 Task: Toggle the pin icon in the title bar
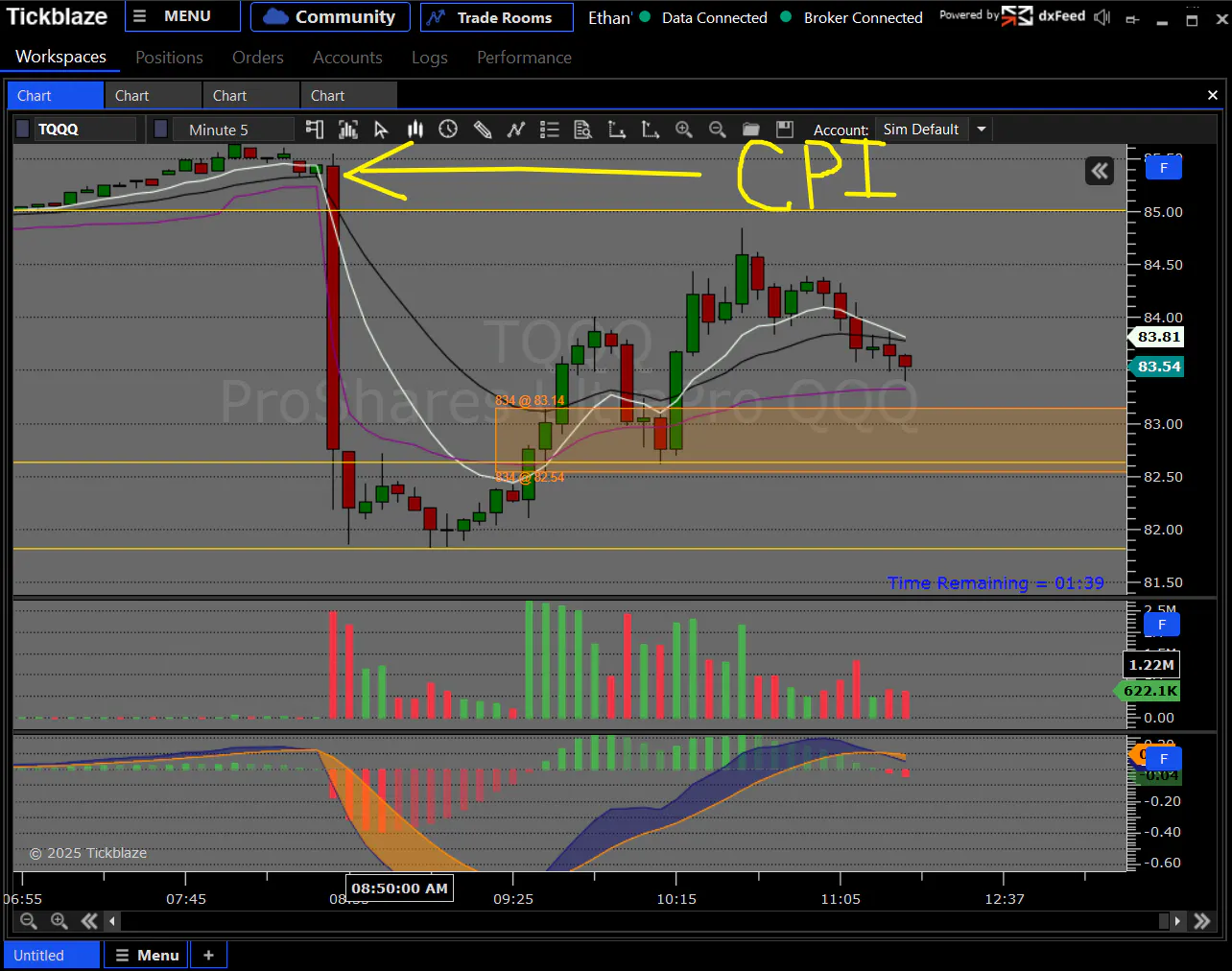point(1132,18)
